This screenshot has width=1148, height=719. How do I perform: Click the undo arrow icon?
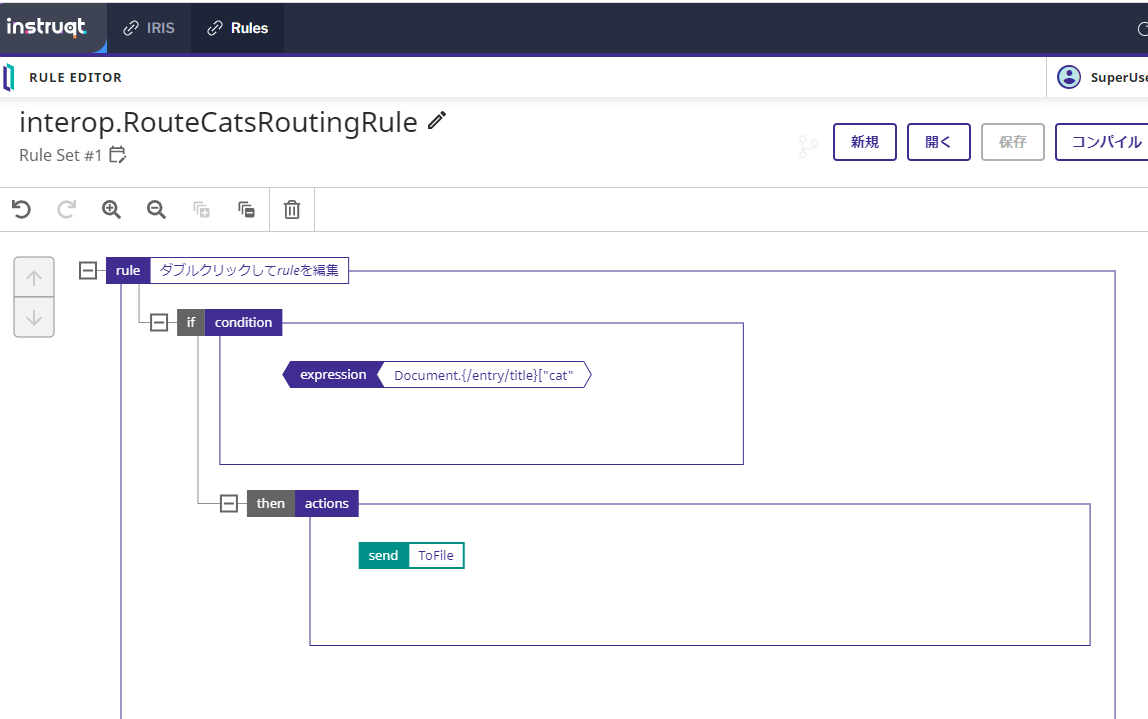[x=21, y=209]
